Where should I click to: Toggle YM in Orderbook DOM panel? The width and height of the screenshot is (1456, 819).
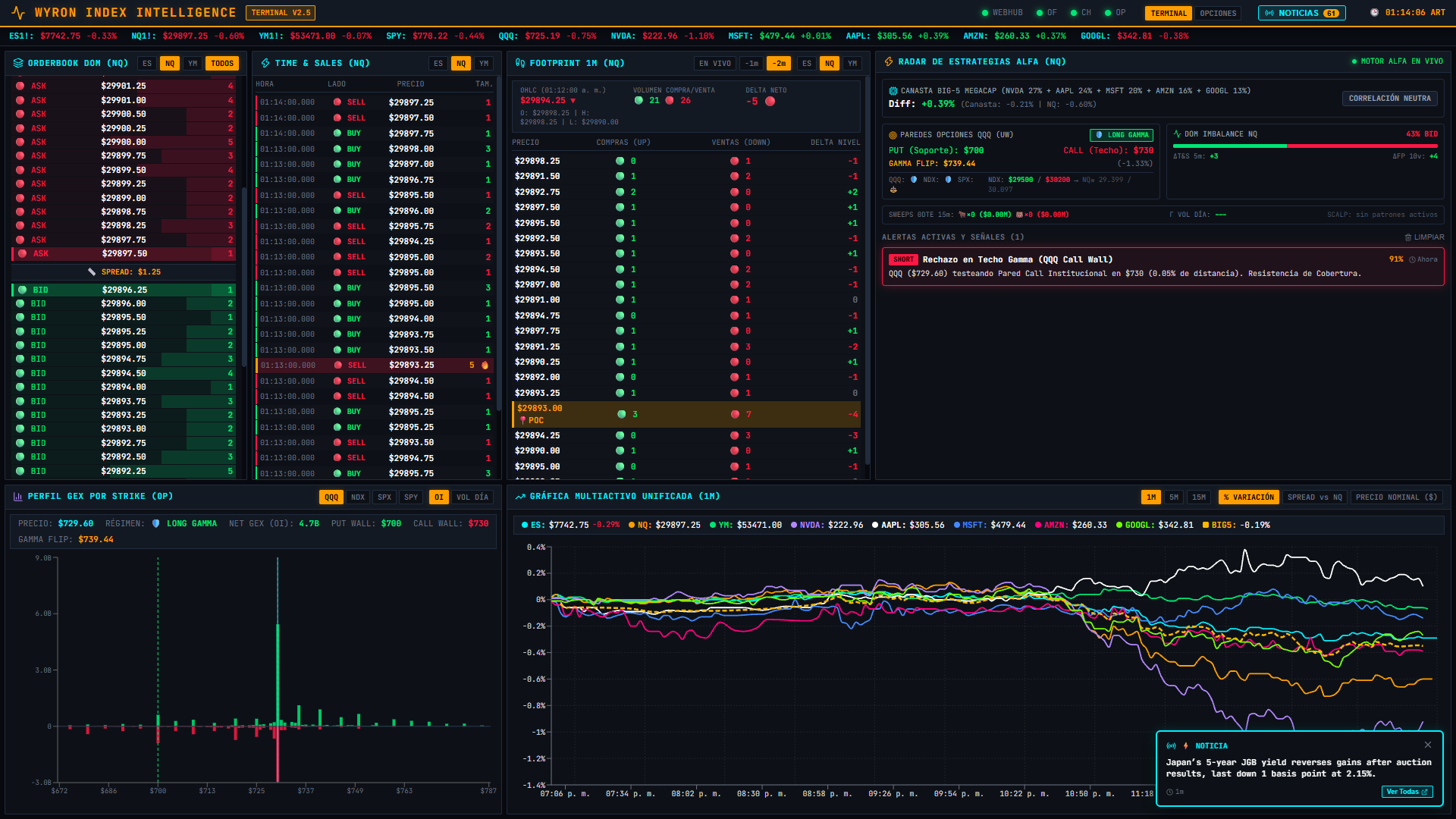[193, 64]
